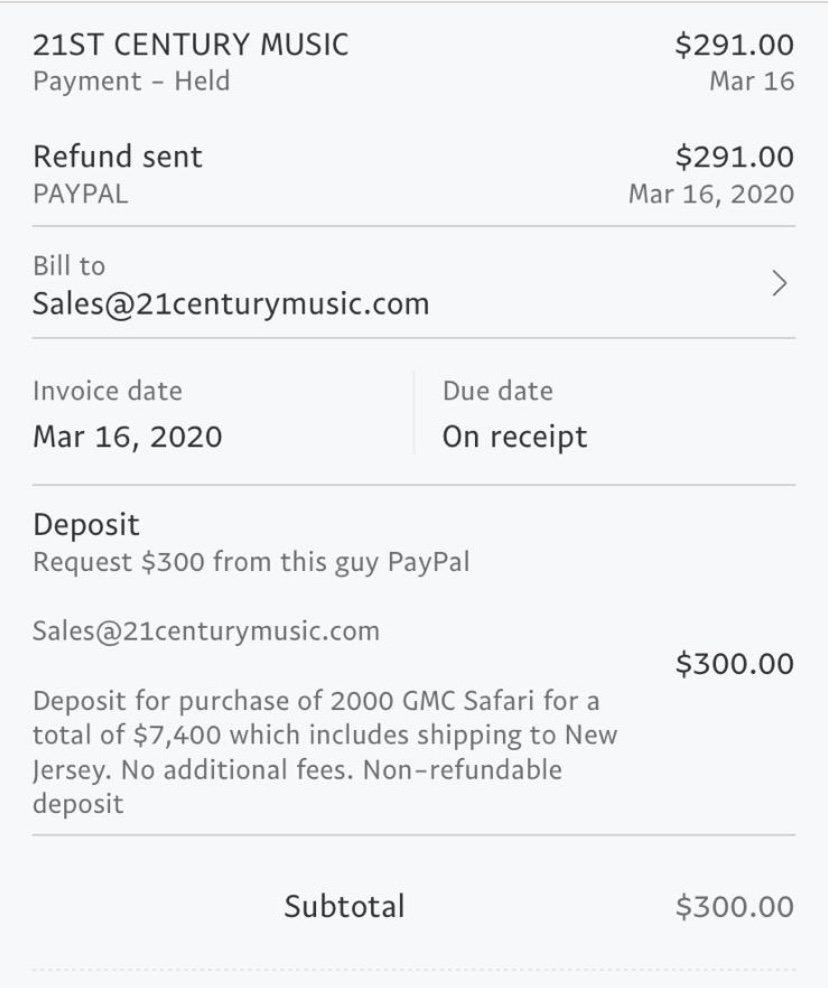Screen dimensions: 828x988
Task: Select the Payment - Held status text
Action: 131,81
